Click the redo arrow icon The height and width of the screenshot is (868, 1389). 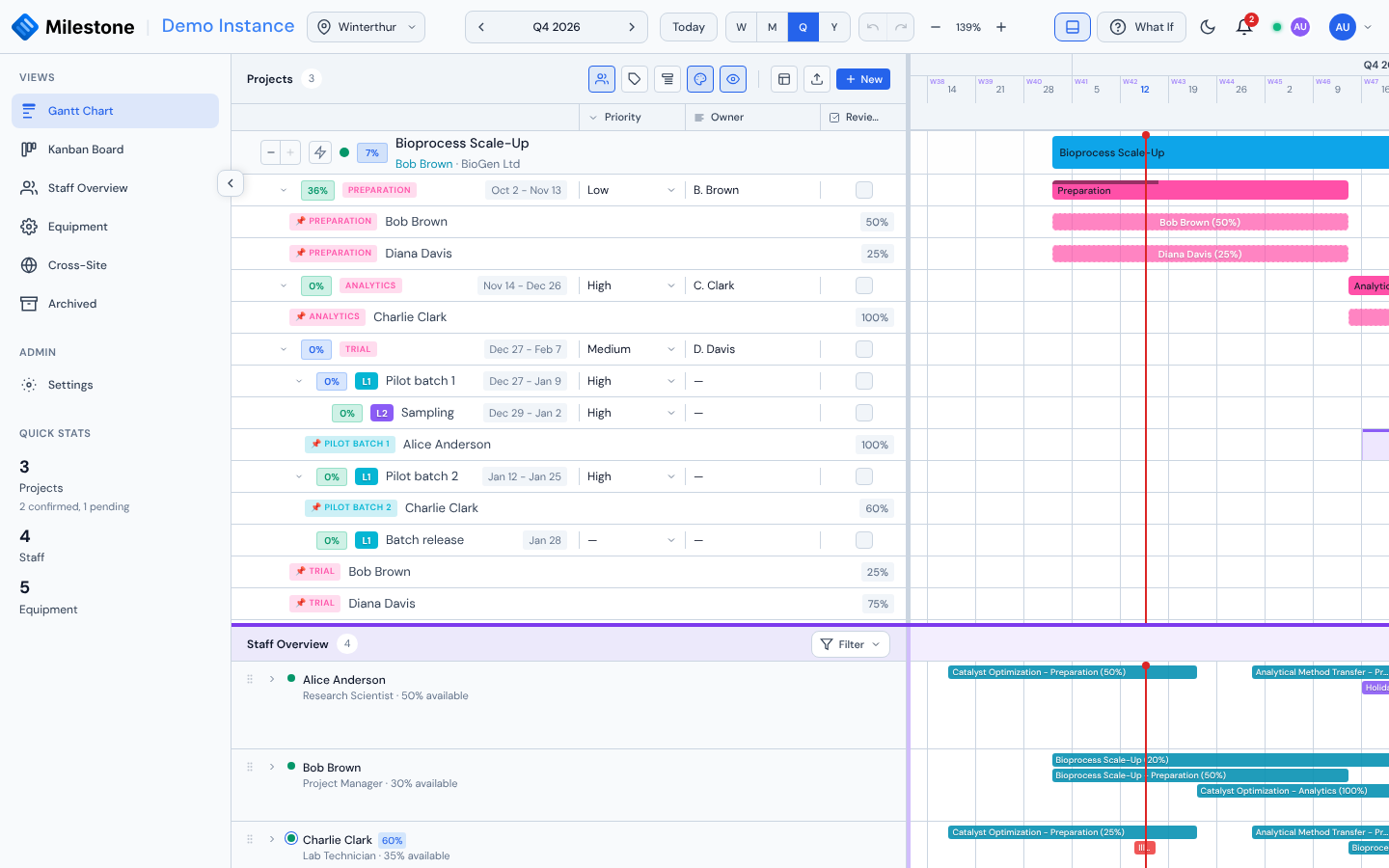coord(901,27)
